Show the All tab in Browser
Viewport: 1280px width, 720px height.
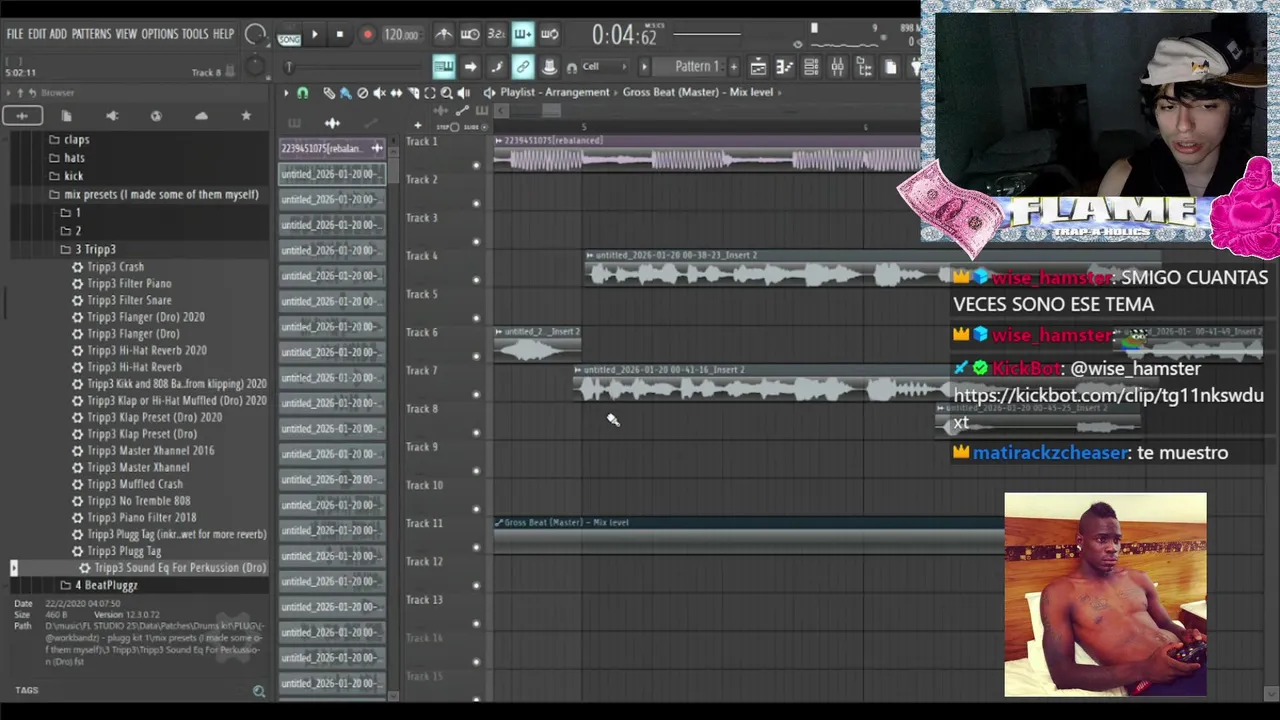pos(22,116)
